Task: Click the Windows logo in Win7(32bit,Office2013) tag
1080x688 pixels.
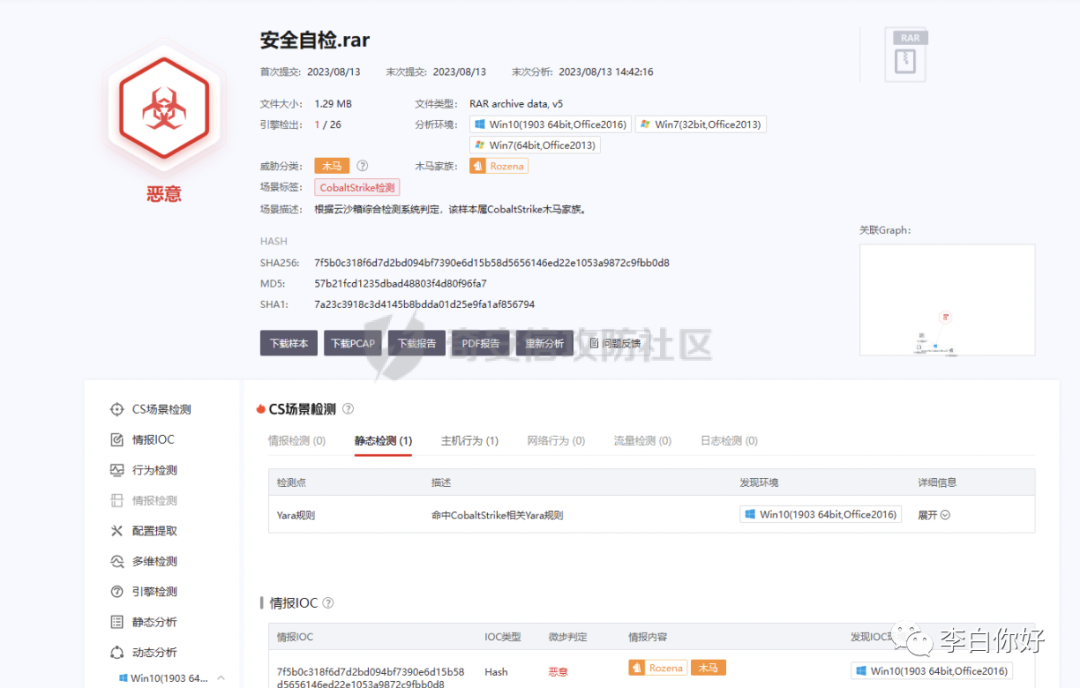Action: coord(645,125)
